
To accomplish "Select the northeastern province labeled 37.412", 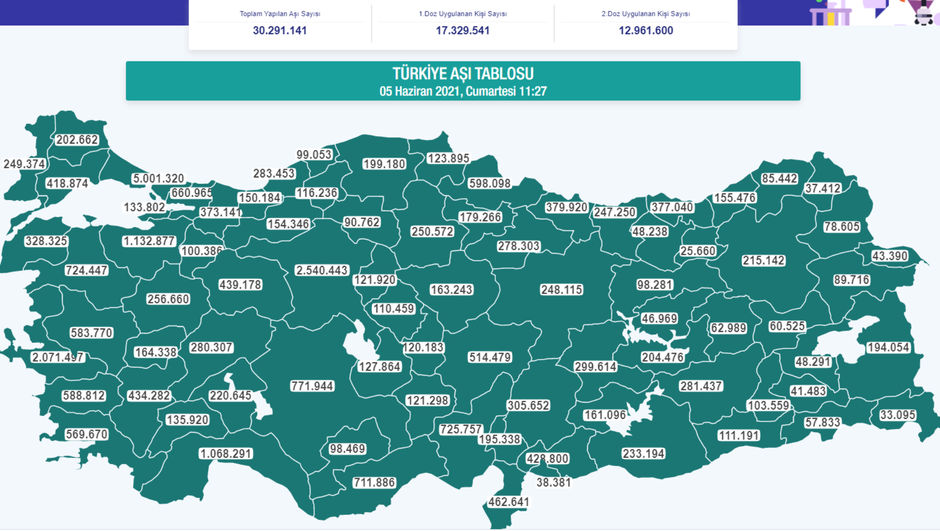I will pyautogui.click(x=823, y=188).
